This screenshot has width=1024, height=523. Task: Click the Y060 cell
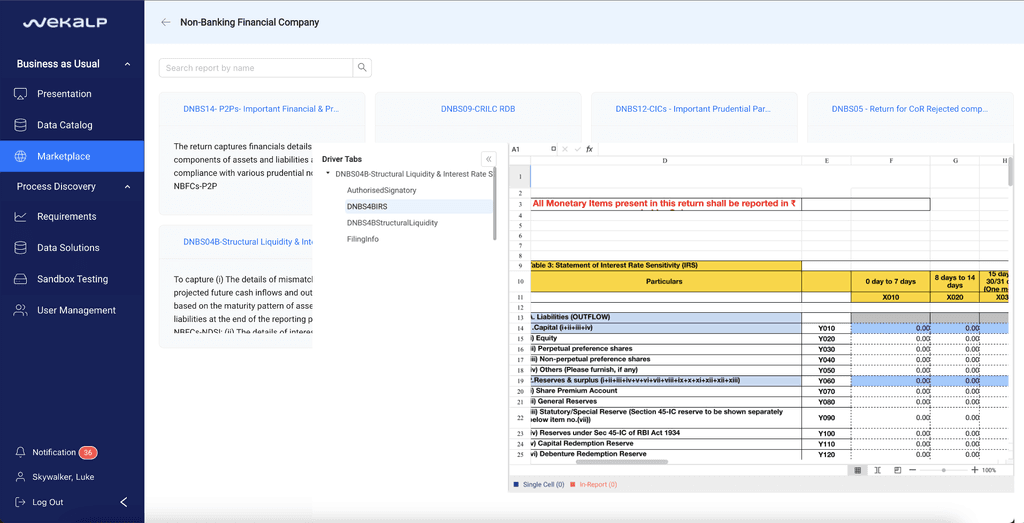click(827, 381)
